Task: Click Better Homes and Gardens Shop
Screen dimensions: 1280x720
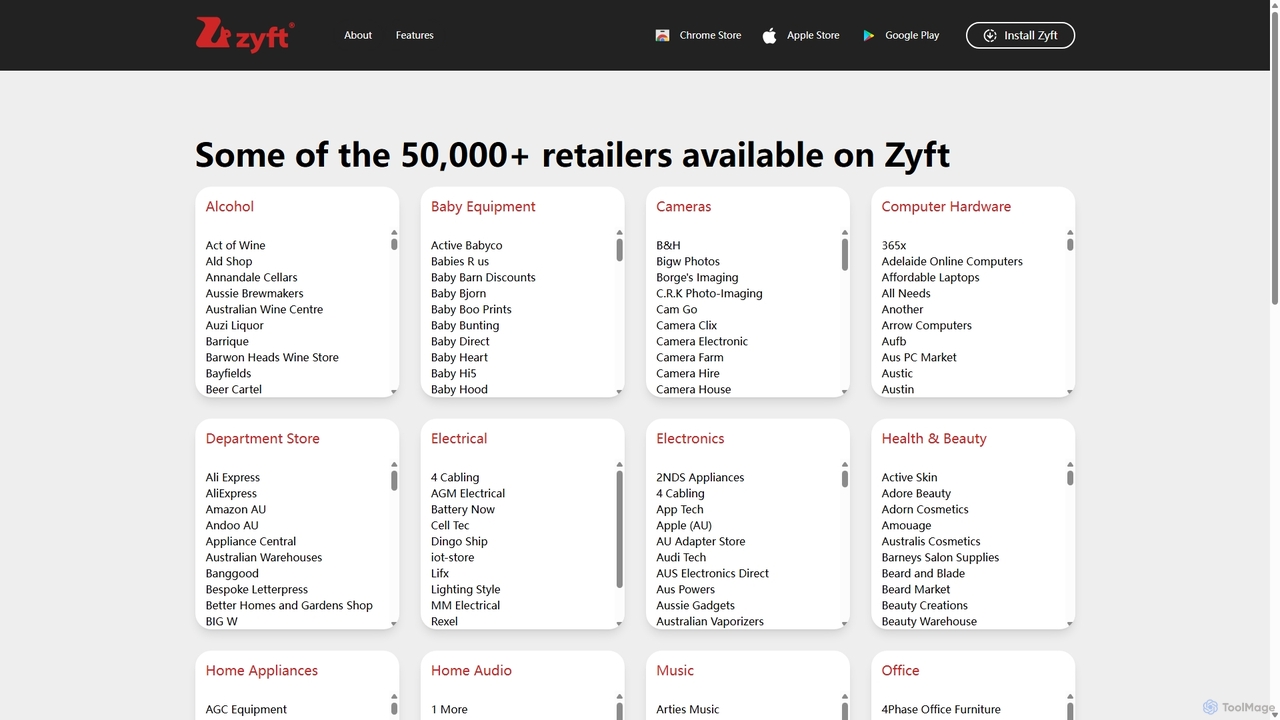Action: [289, 605]
